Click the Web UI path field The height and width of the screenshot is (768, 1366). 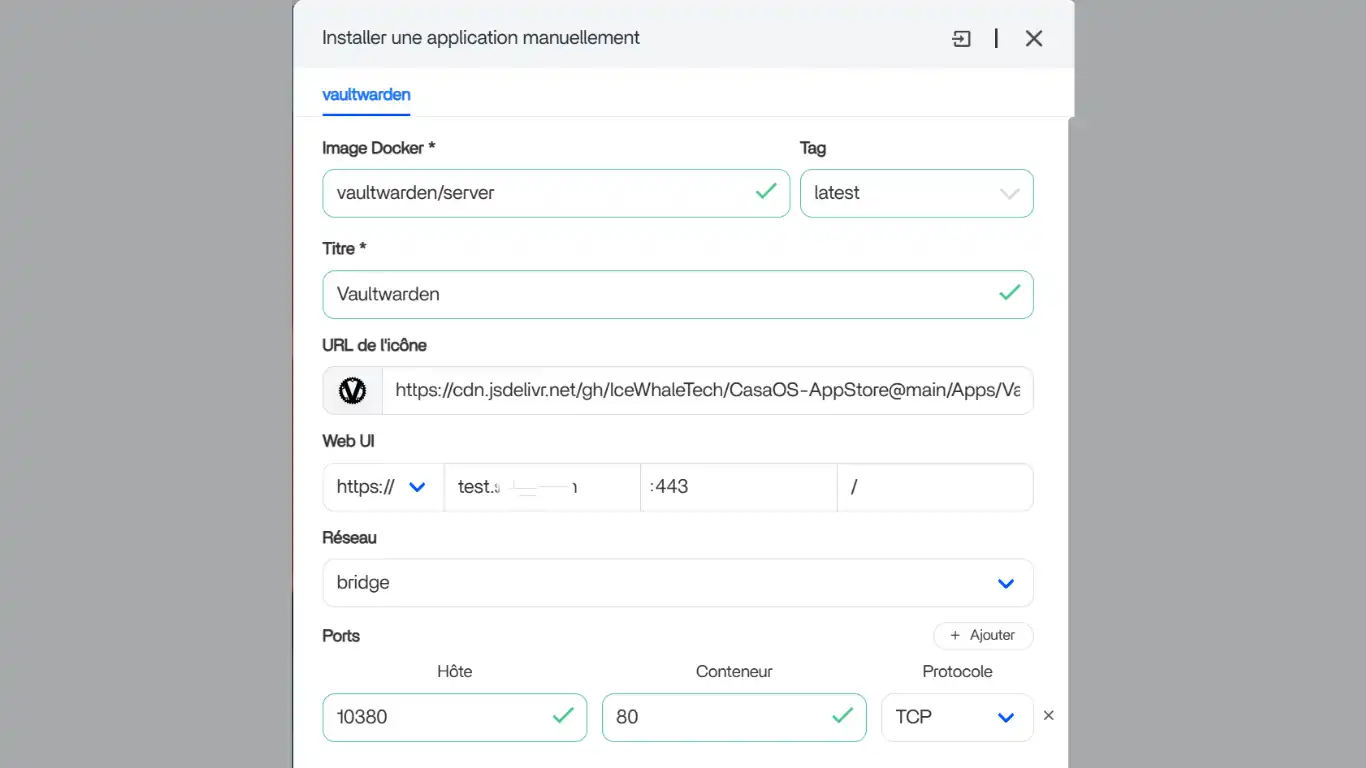[934, 487]
